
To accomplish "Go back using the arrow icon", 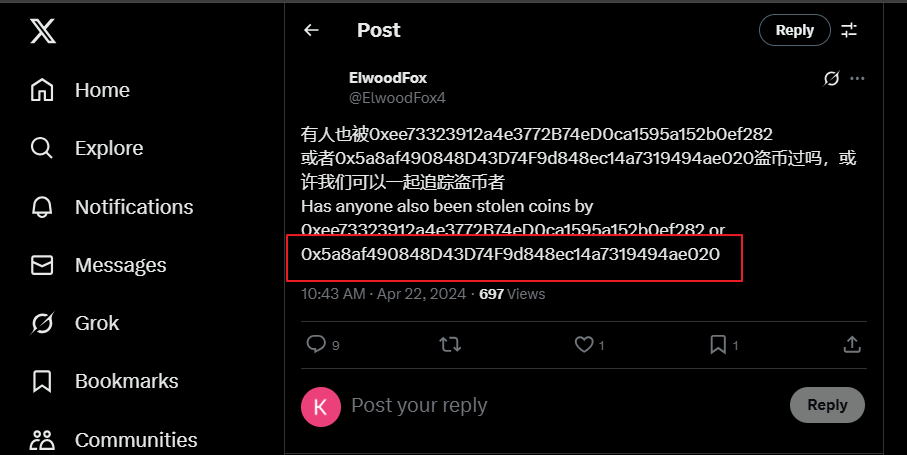I will [x=311, y=30].
